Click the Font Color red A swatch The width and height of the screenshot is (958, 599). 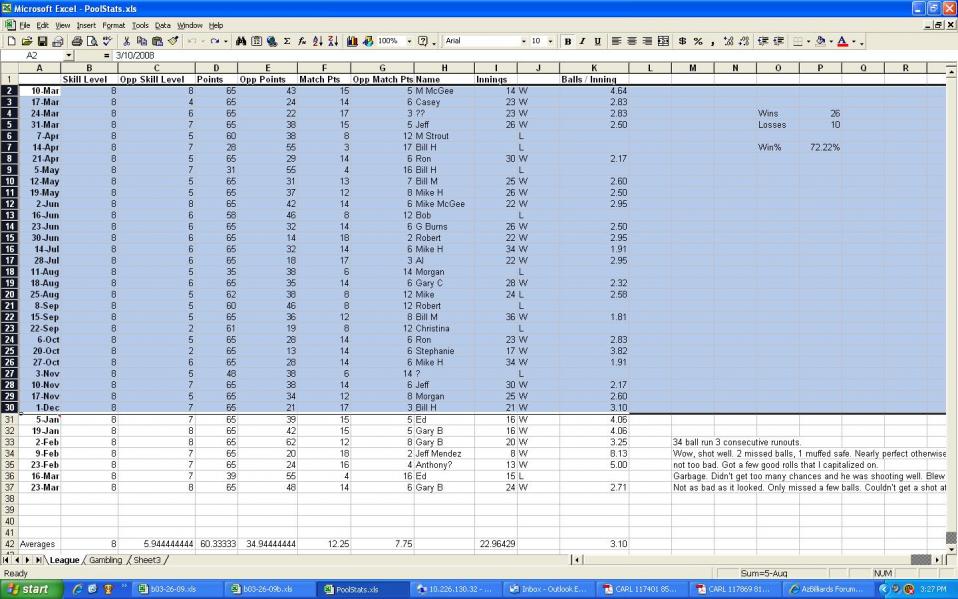click(842, 41)
